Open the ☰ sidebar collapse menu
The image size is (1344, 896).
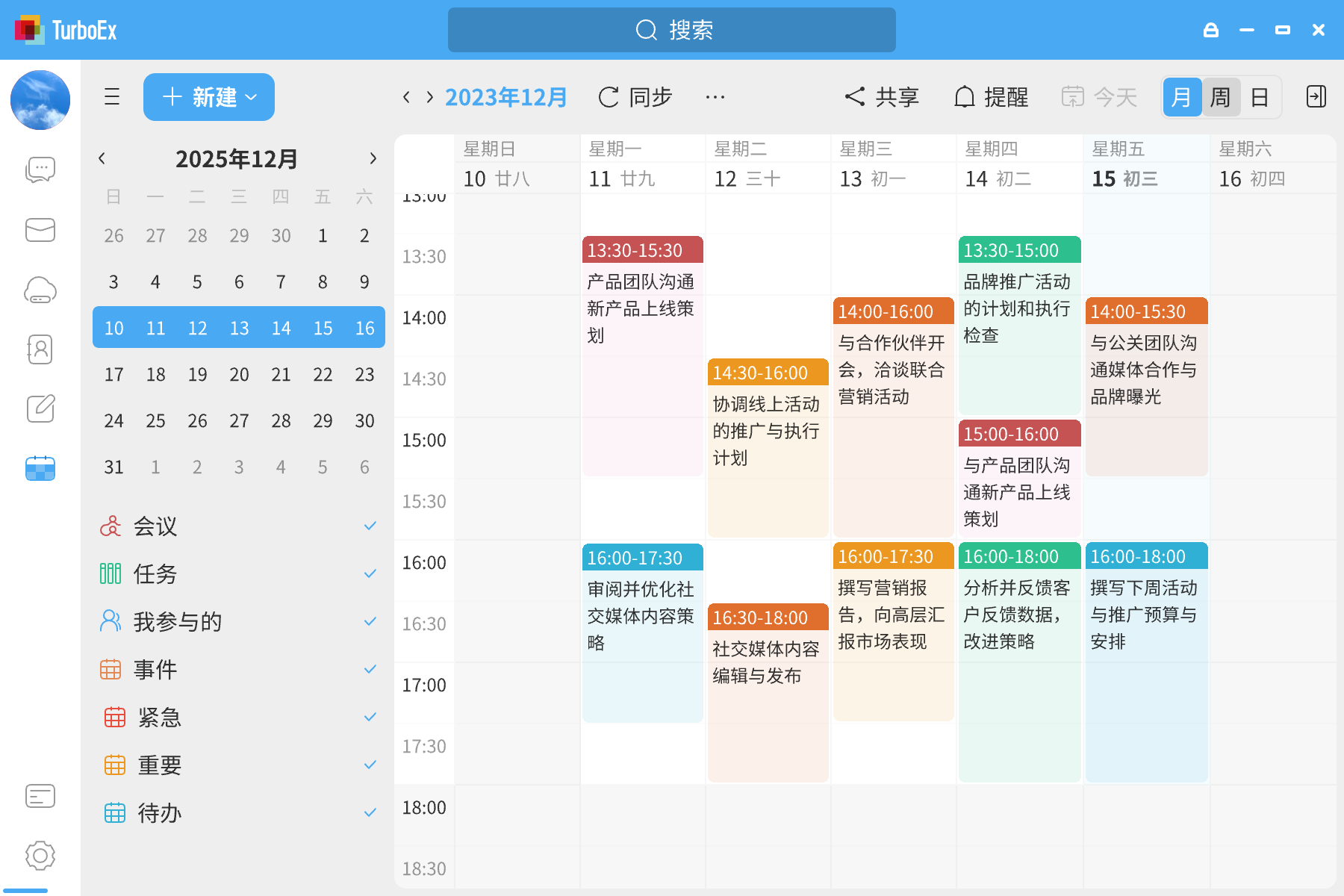[112, 97]
